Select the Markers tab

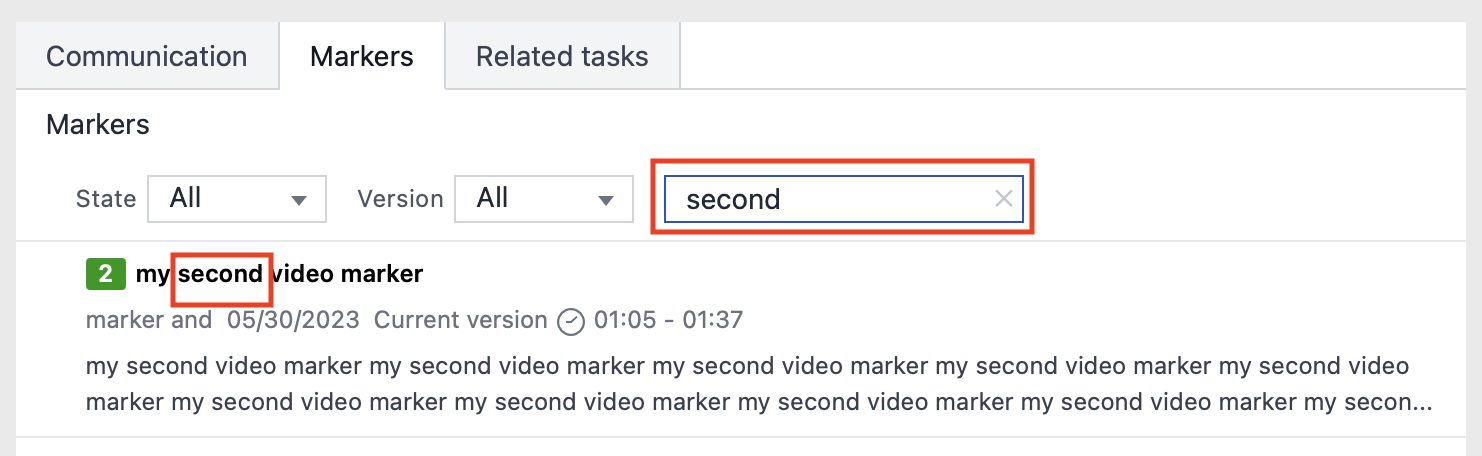pyautogui.click(x=361, y=56)
